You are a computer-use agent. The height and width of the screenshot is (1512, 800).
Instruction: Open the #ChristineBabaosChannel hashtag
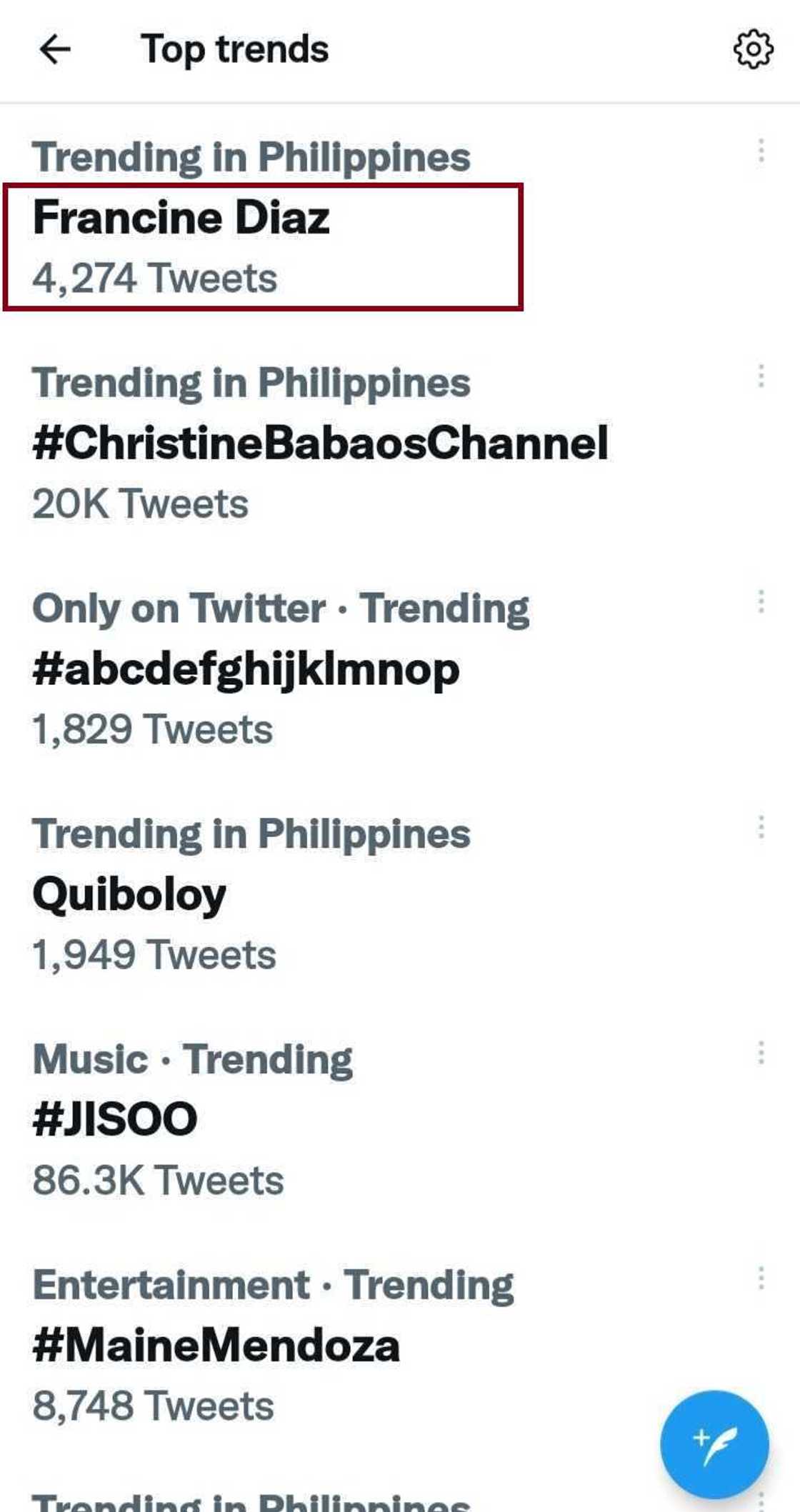coord(321,443)
